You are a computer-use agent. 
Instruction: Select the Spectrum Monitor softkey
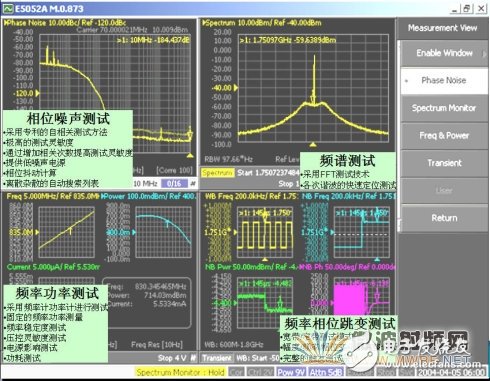click(x=444, y=108)
